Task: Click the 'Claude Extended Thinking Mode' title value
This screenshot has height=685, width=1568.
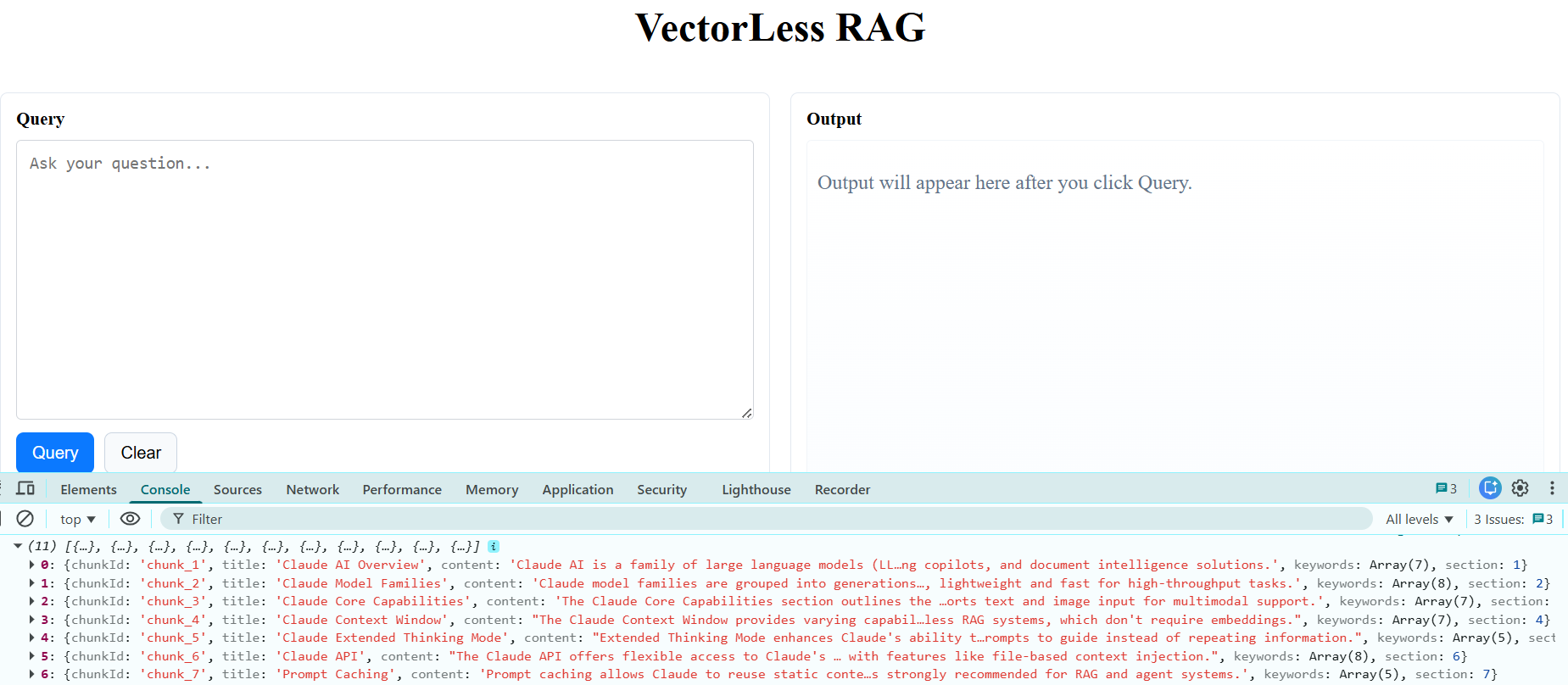Action: click(393, 638)
